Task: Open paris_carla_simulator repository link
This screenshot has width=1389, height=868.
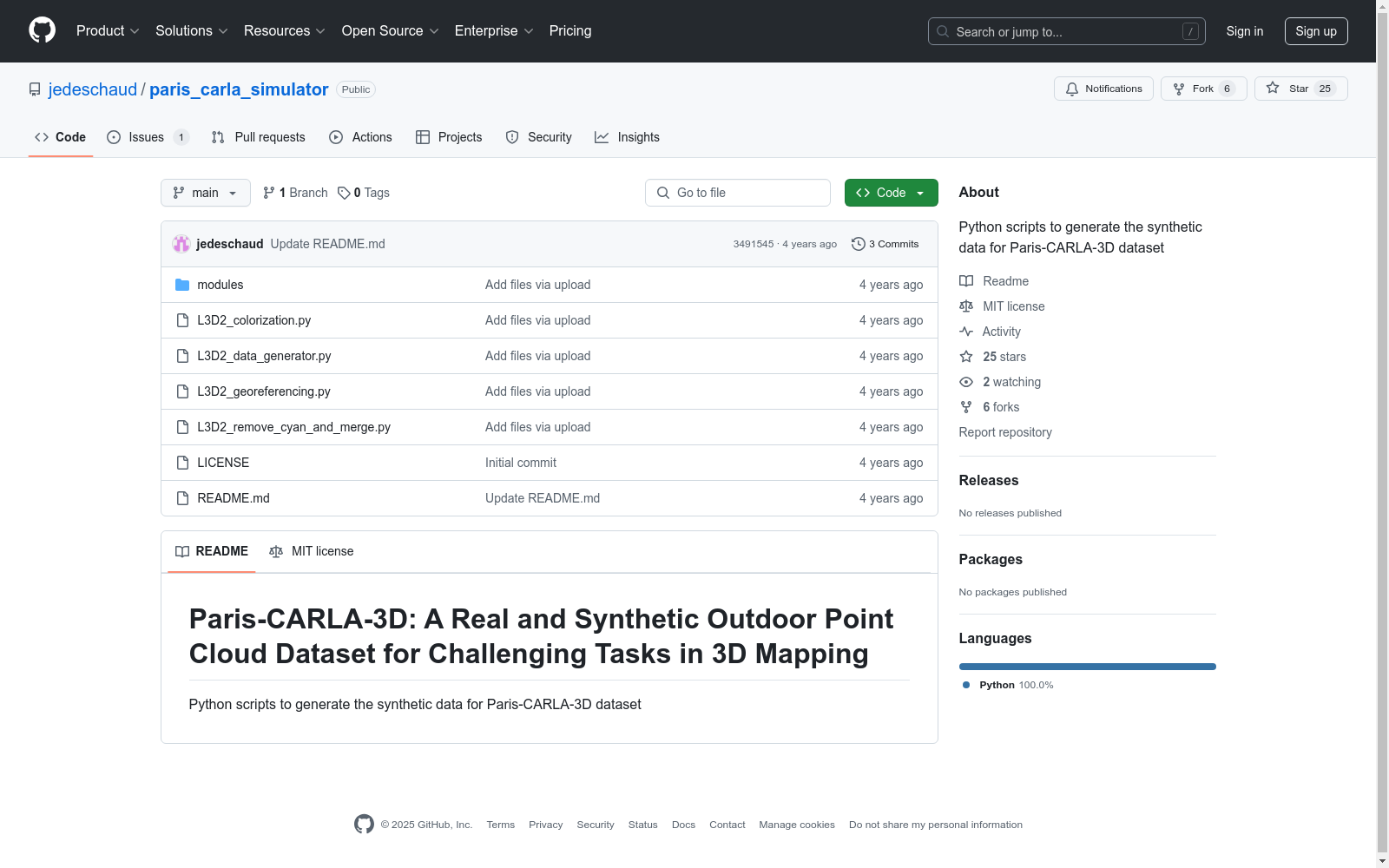Action: tap(239, 89)
